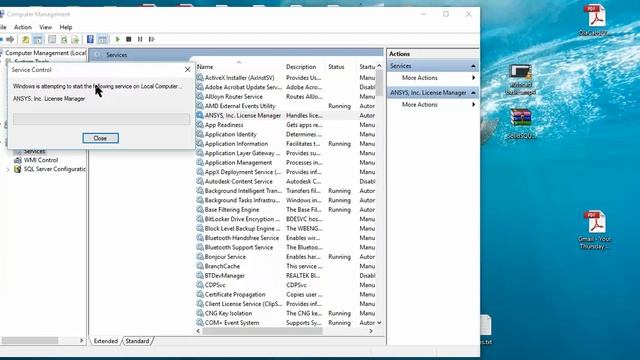Screen dimensions: 640x360
Task: Open the Action menu
Action: pos(22,27)
